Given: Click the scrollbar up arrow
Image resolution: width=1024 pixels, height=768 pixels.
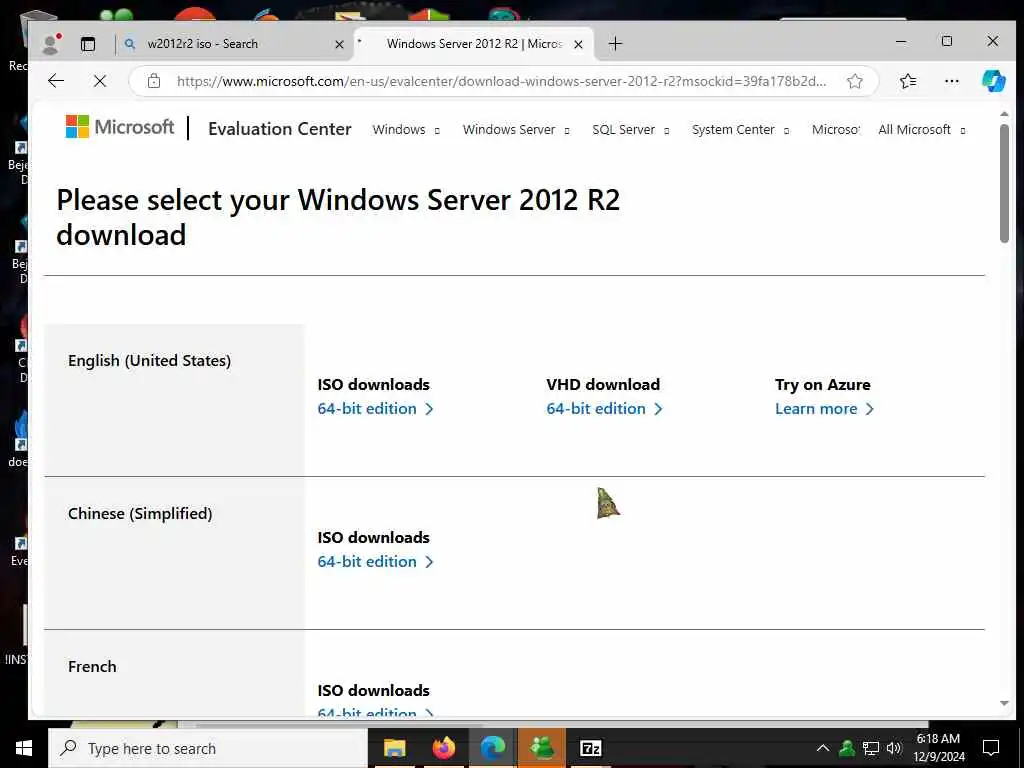Looking at the screenshot, I should coord(1004,113).
